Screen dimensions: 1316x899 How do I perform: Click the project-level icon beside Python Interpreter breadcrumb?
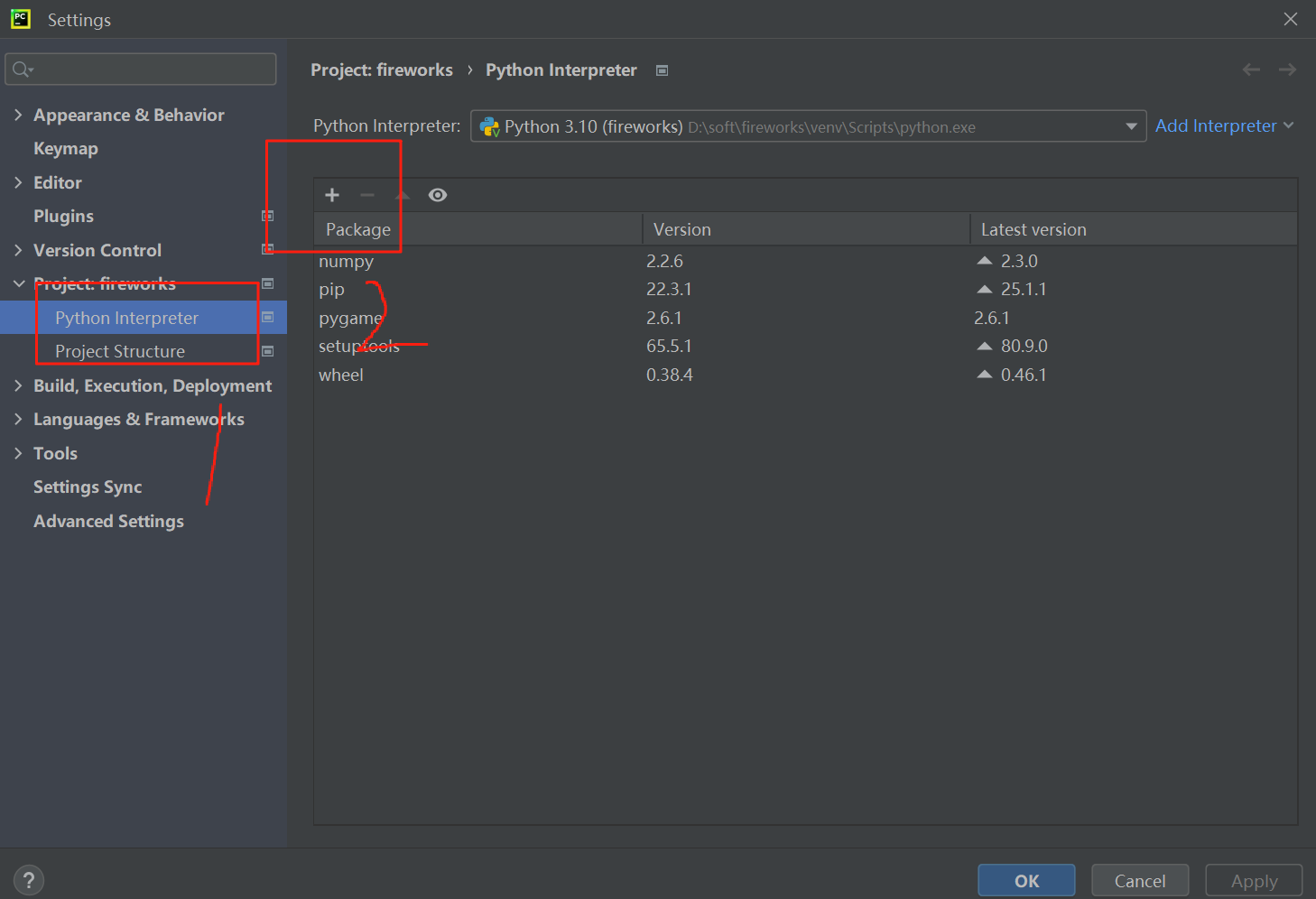point(662,70)
